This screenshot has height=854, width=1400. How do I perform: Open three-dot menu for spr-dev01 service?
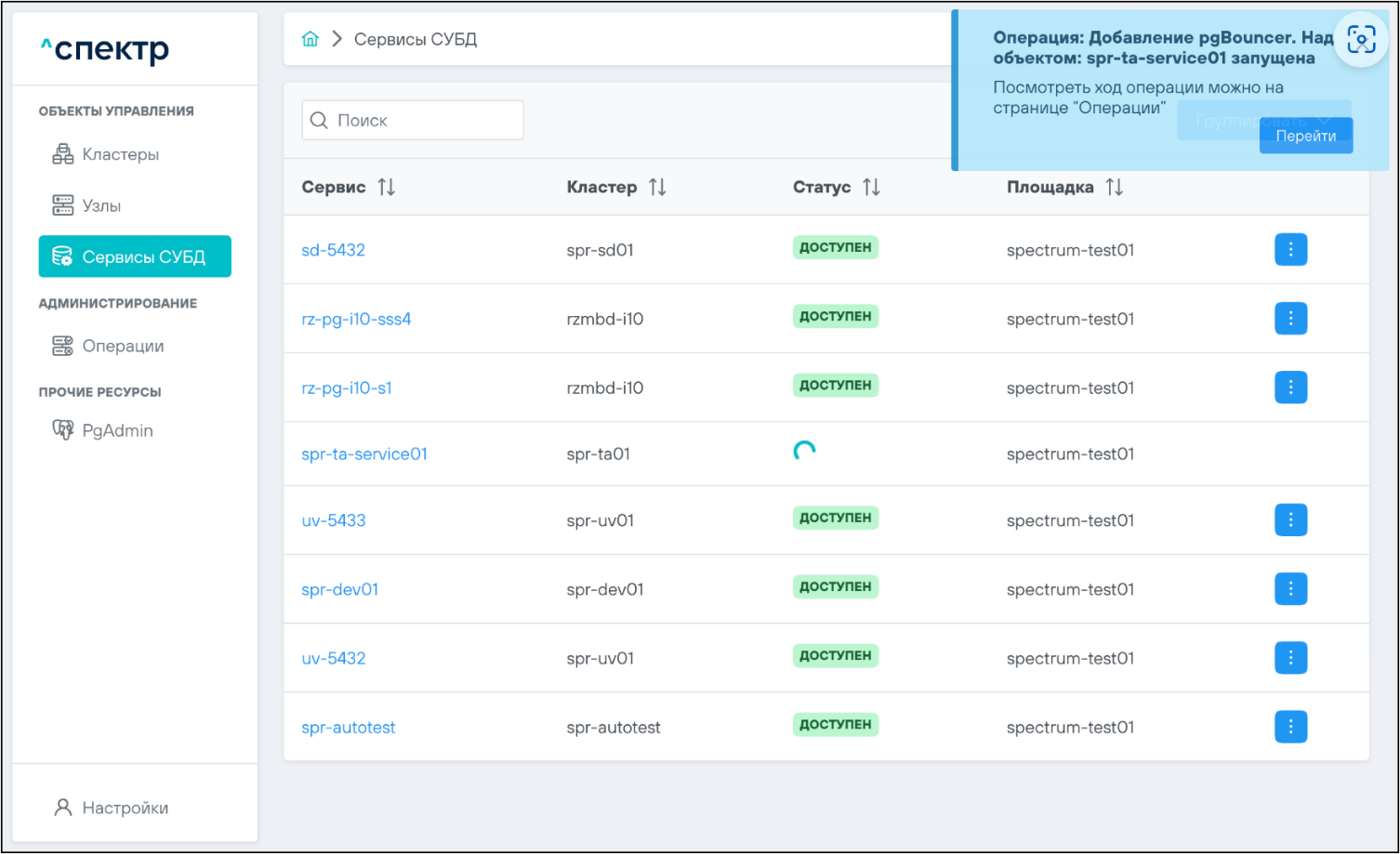(x=1290, y=589)
